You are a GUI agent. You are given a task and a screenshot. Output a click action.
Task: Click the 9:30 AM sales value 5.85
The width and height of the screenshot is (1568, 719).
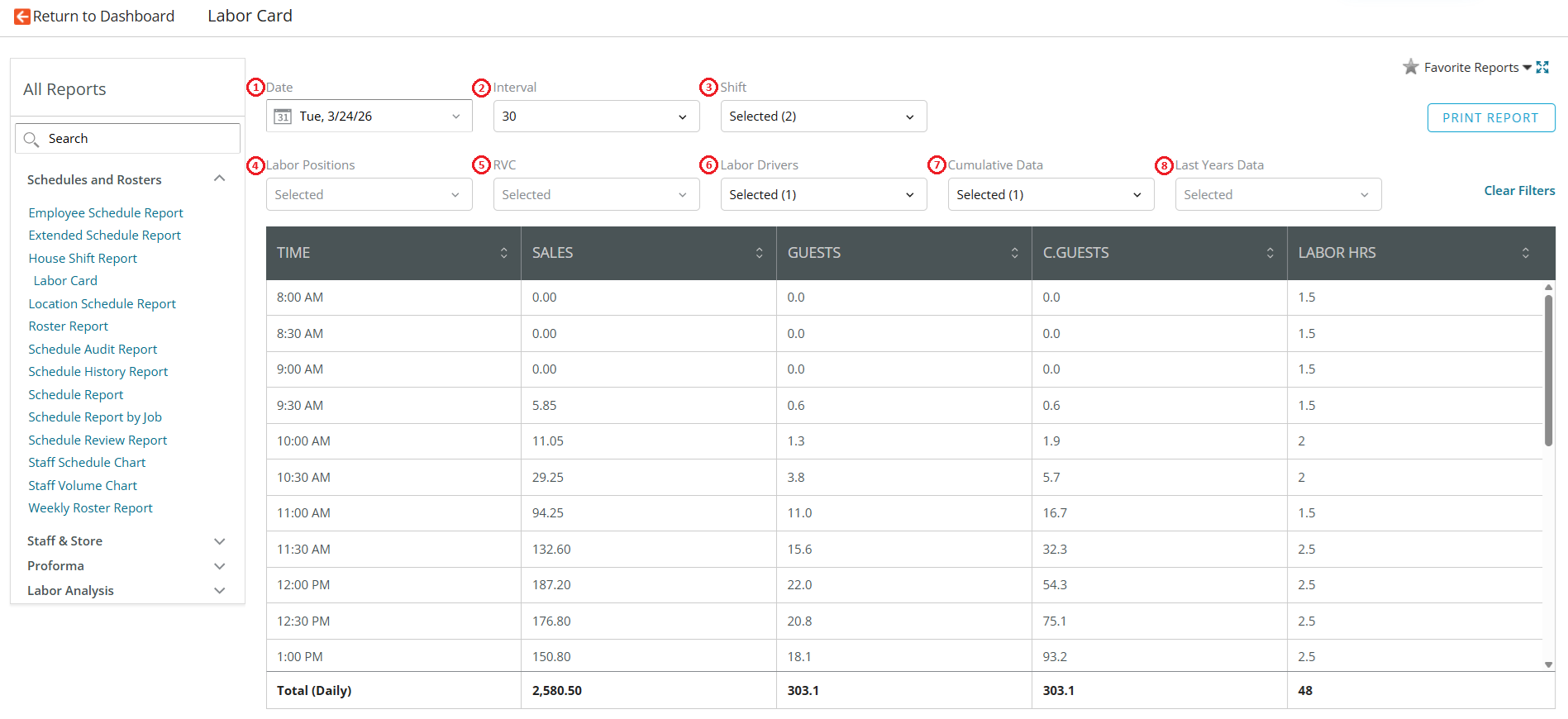545,406
